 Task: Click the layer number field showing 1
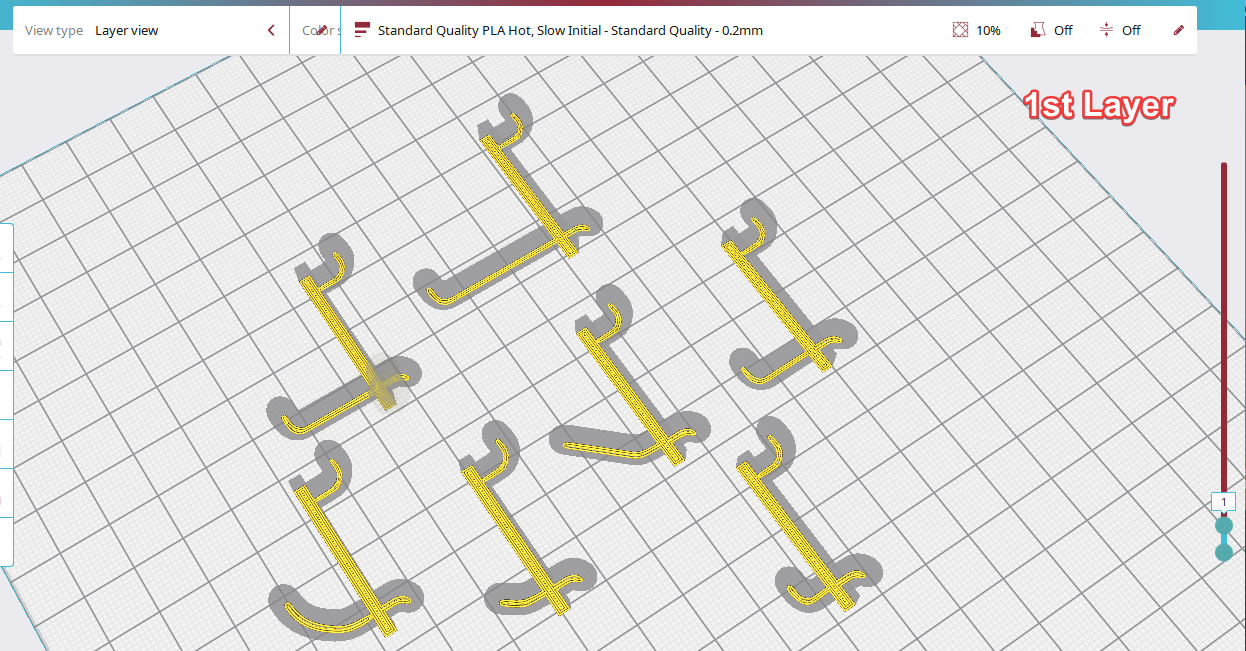(x=1224, y=502)
